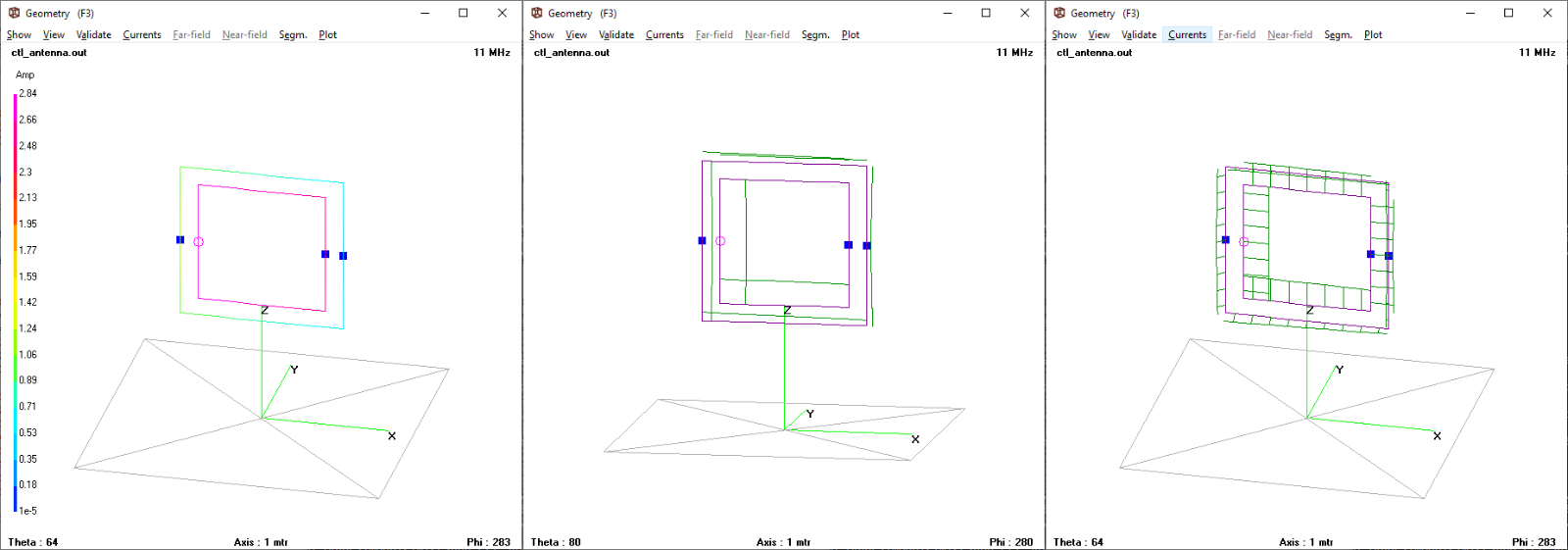
Task: Open the Validate menu in the right window
Action: 1139,34
